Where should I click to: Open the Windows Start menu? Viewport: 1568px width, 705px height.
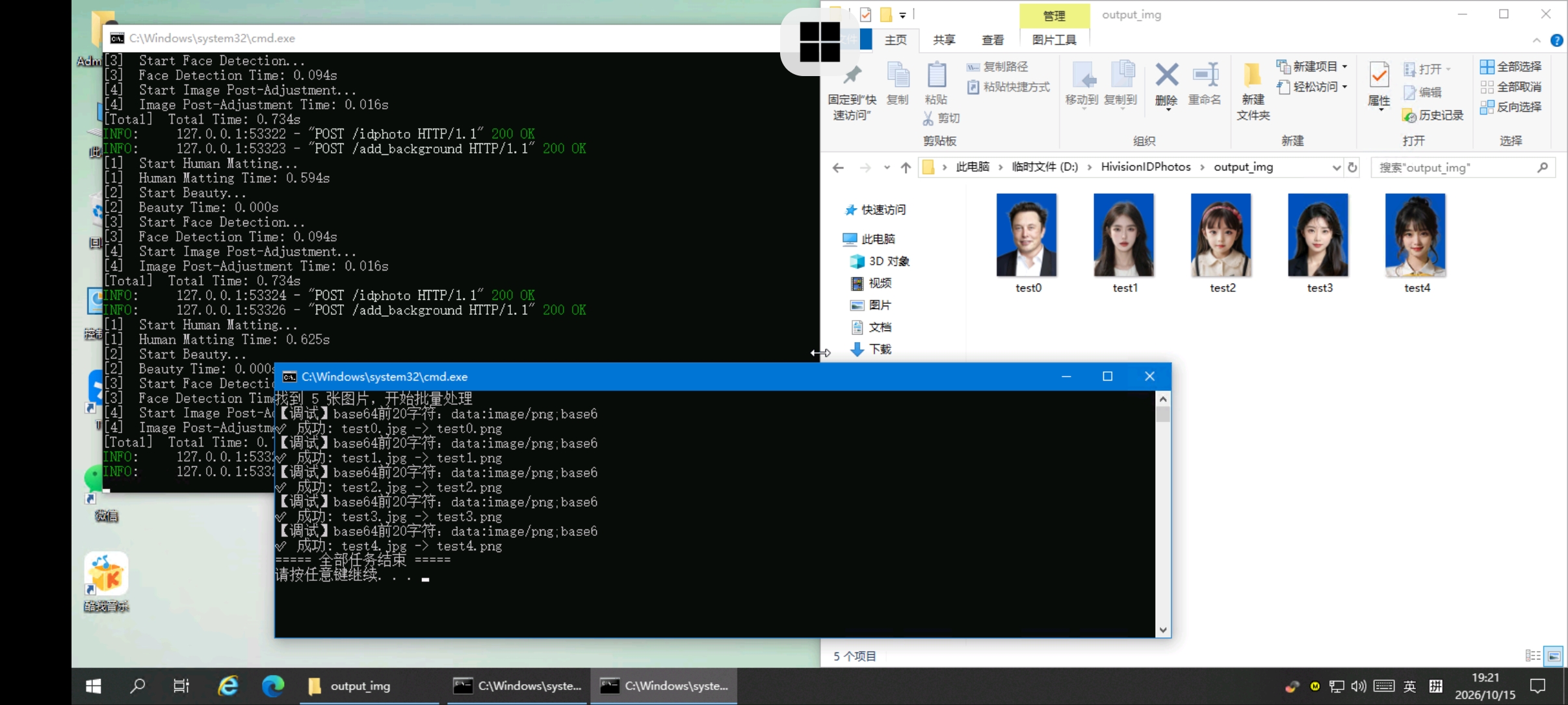coord(94,686)
